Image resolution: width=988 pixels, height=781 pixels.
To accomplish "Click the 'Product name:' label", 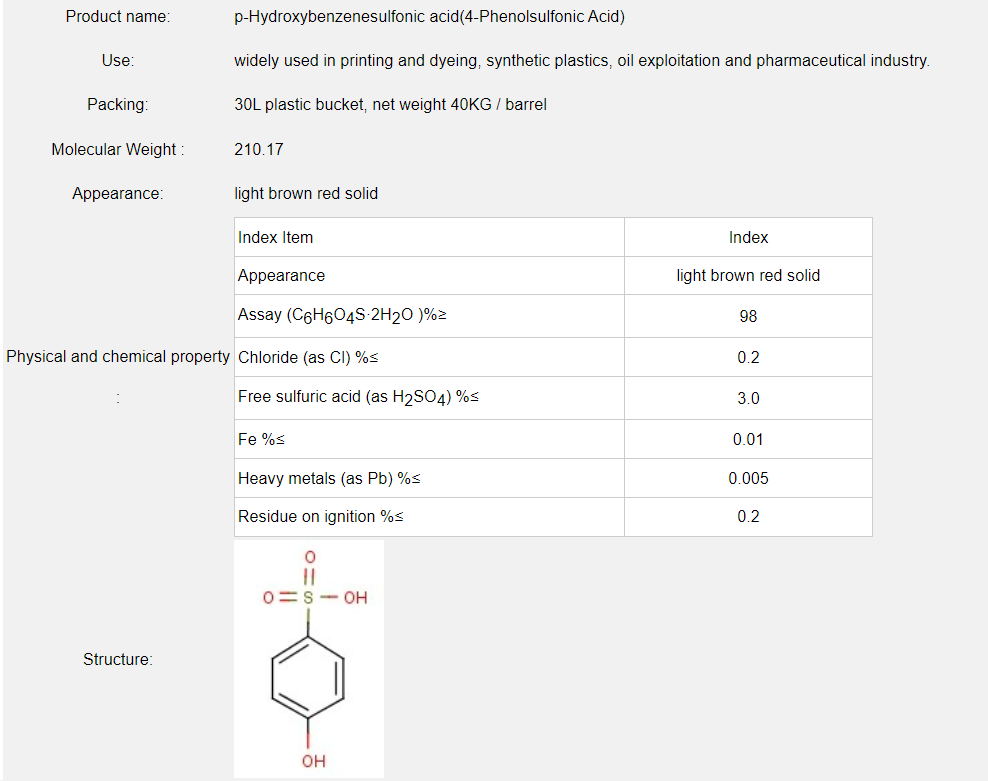I will [118, 17].
